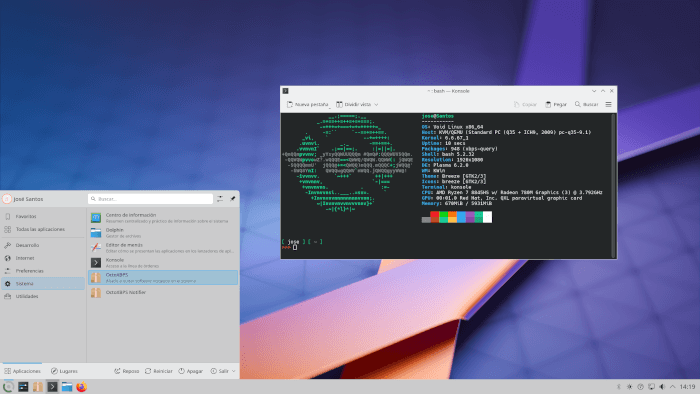The width and height of the screenshot is (700, 394).
Task: Minimize the Konsole window
Action: pyautogui.click(x=594, y=91)
